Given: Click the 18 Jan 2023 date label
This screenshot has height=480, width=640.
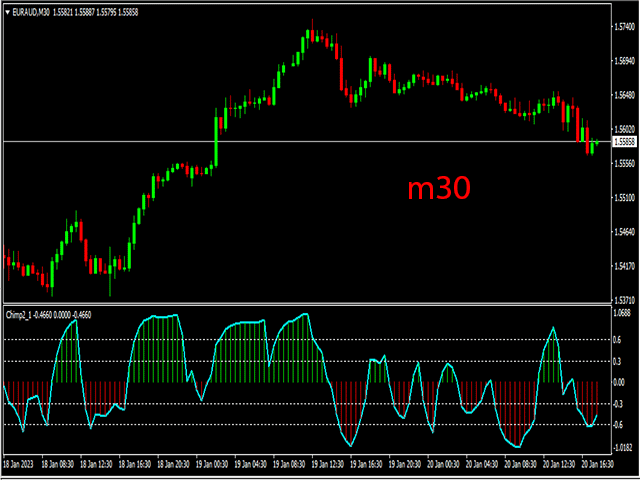Looking at the screenshot, I should pos(18,464).
